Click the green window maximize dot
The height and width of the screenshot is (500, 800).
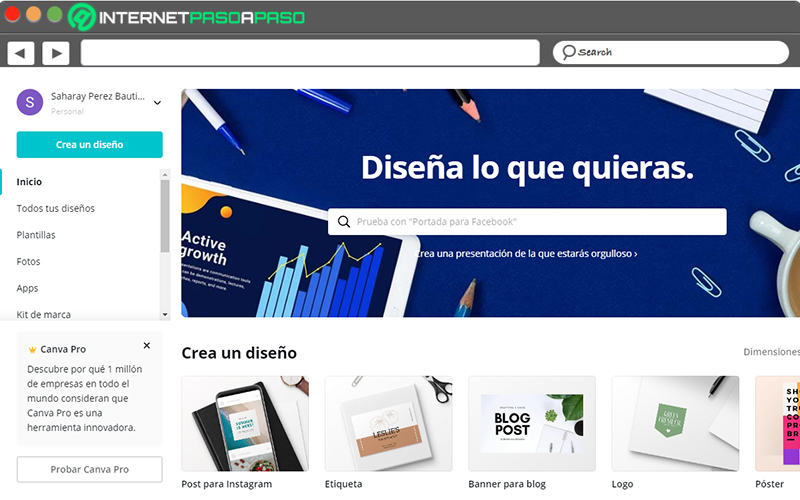point(54,14)
